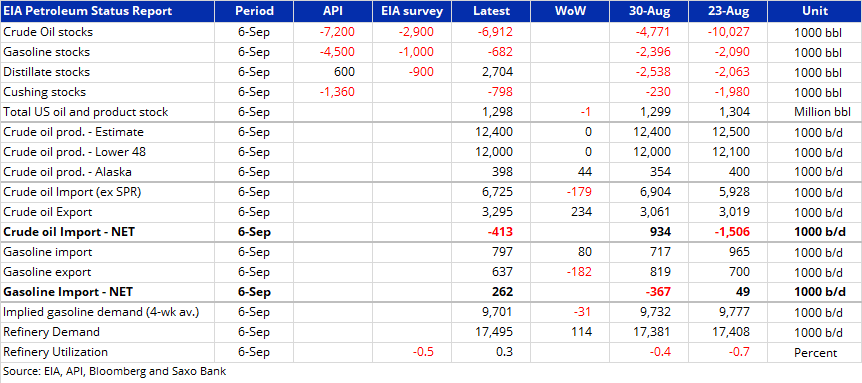This screenshot has width=862, height=383.
Task: Click the 23-Aug value -10,027
Action: tap(729, 32)
